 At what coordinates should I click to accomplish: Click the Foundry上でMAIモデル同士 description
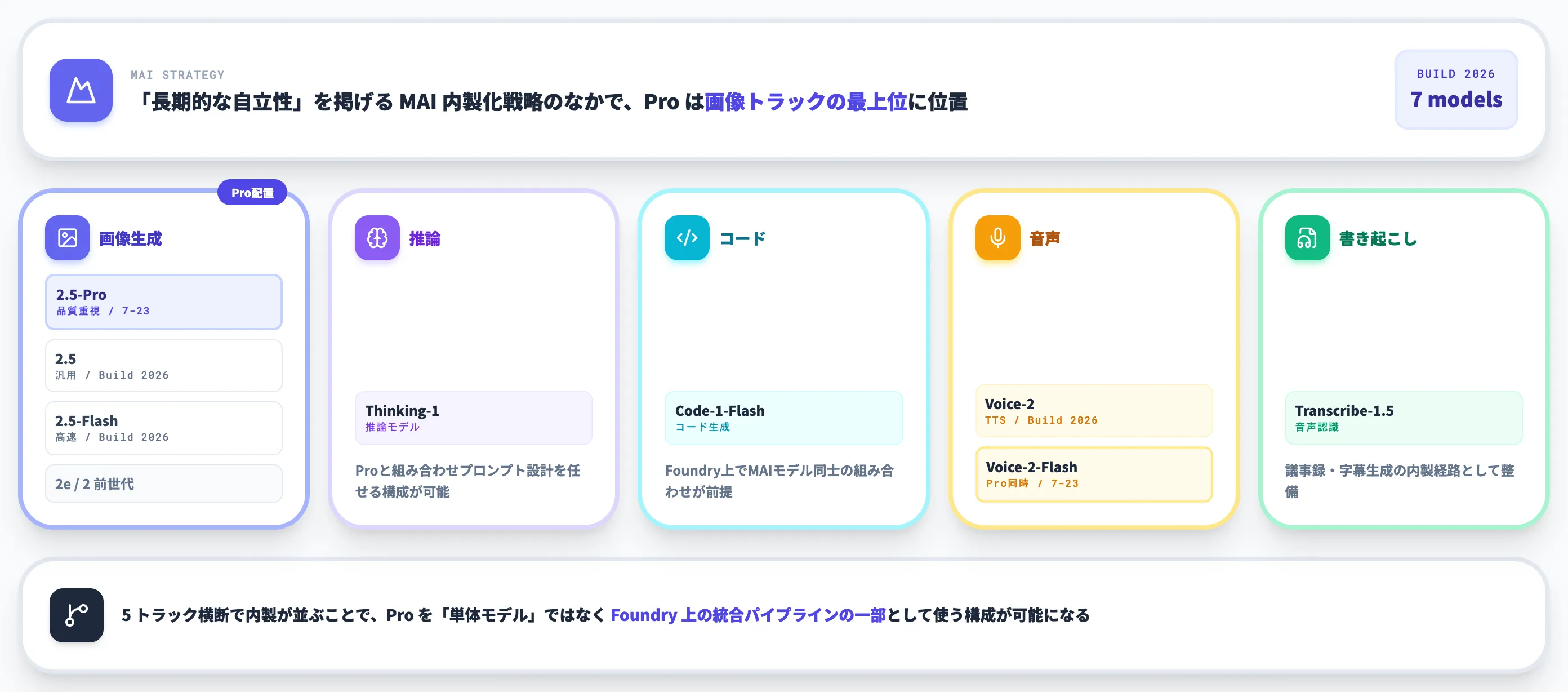779,481
